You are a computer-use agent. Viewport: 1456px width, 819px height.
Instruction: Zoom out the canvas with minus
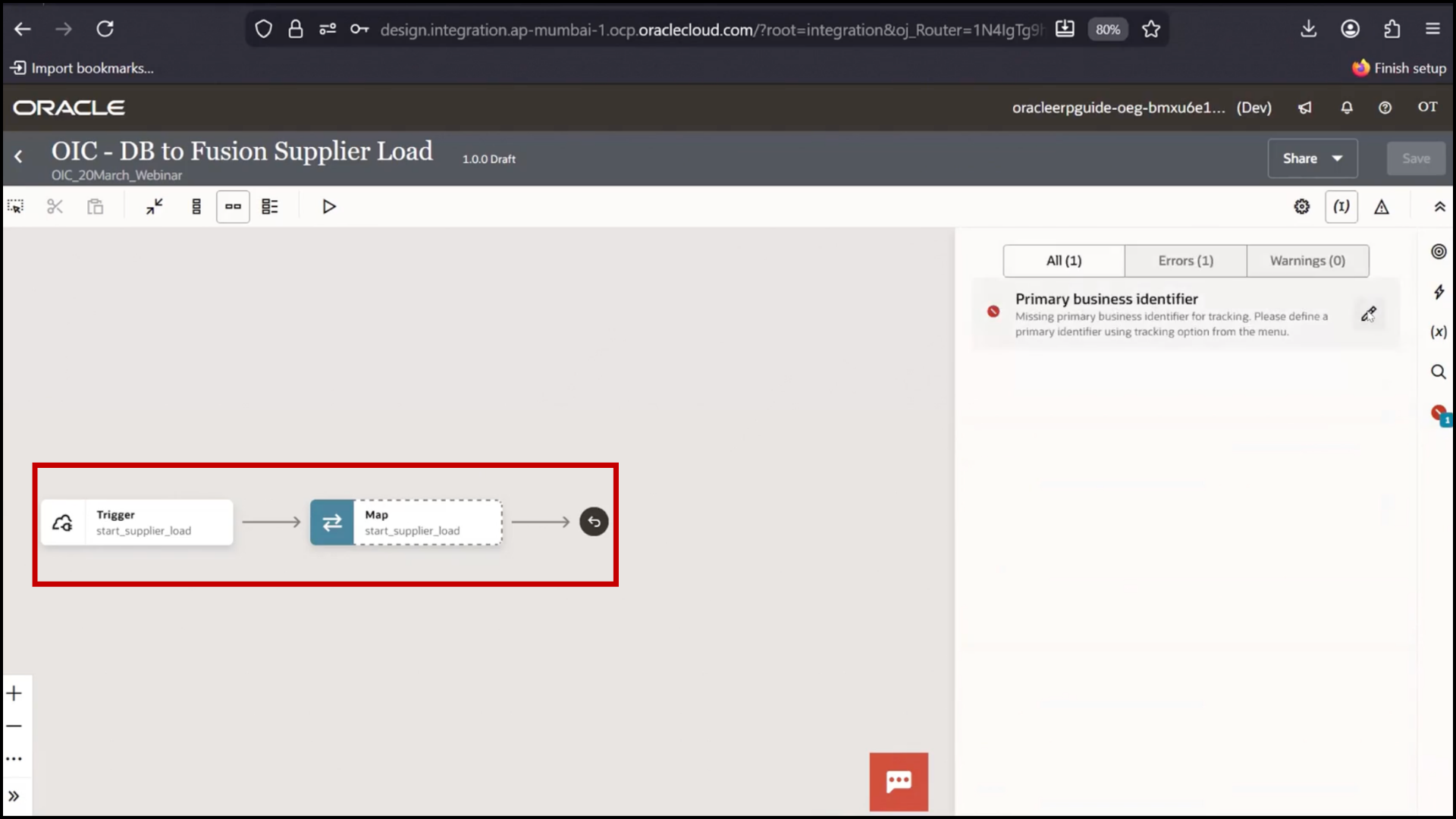pyautogui.click(x=14, y=726)
